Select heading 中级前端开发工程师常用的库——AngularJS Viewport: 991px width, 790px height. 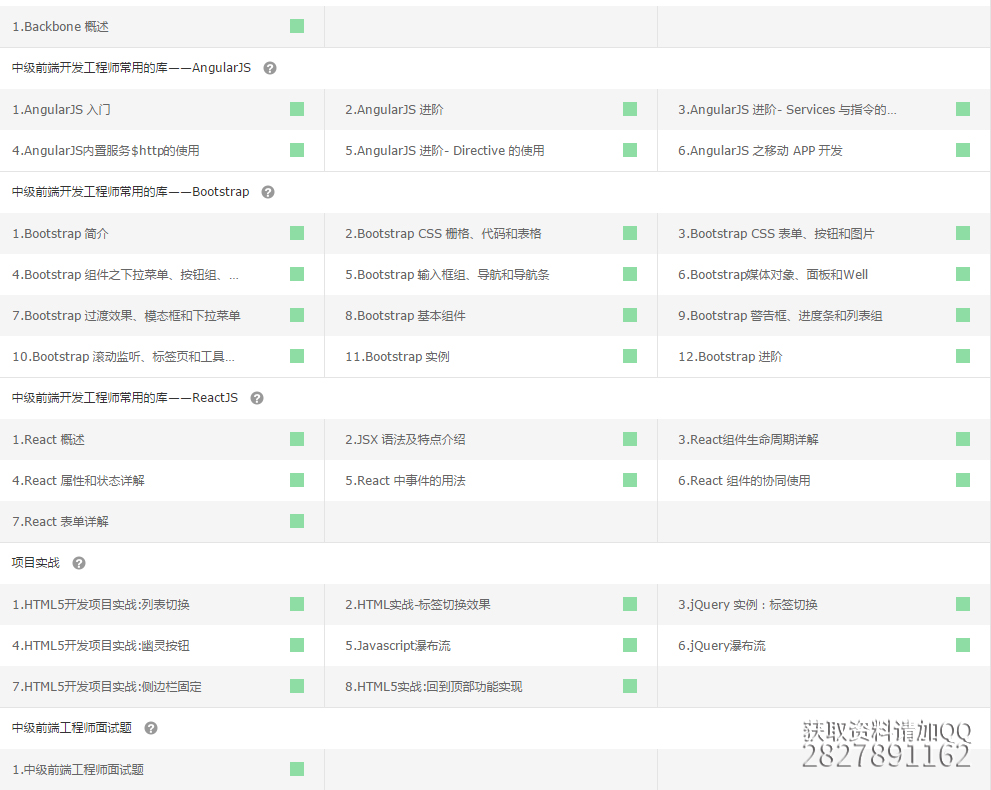point(131,68)
